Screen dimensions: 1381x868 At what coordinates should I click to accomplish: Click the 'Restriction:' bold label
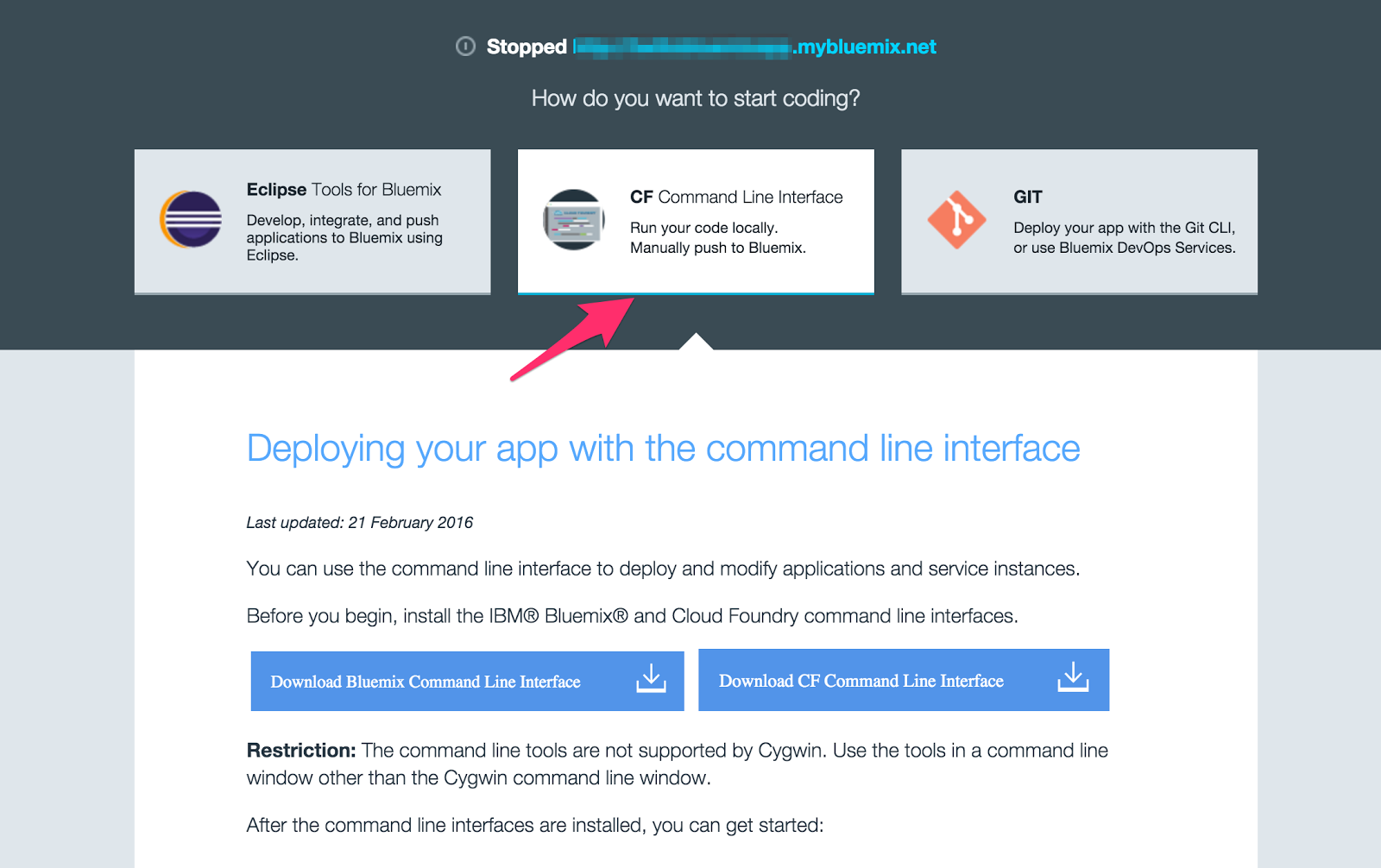301,751
